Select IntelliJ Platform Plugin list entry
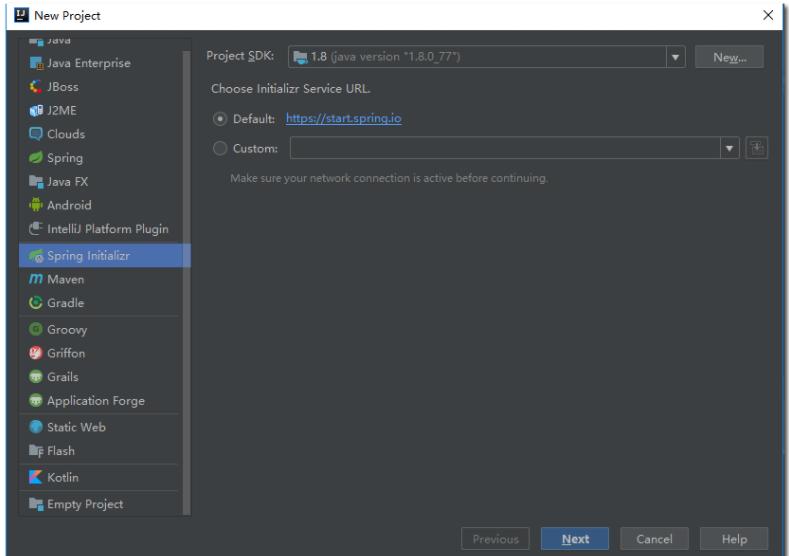 point(104,229)
